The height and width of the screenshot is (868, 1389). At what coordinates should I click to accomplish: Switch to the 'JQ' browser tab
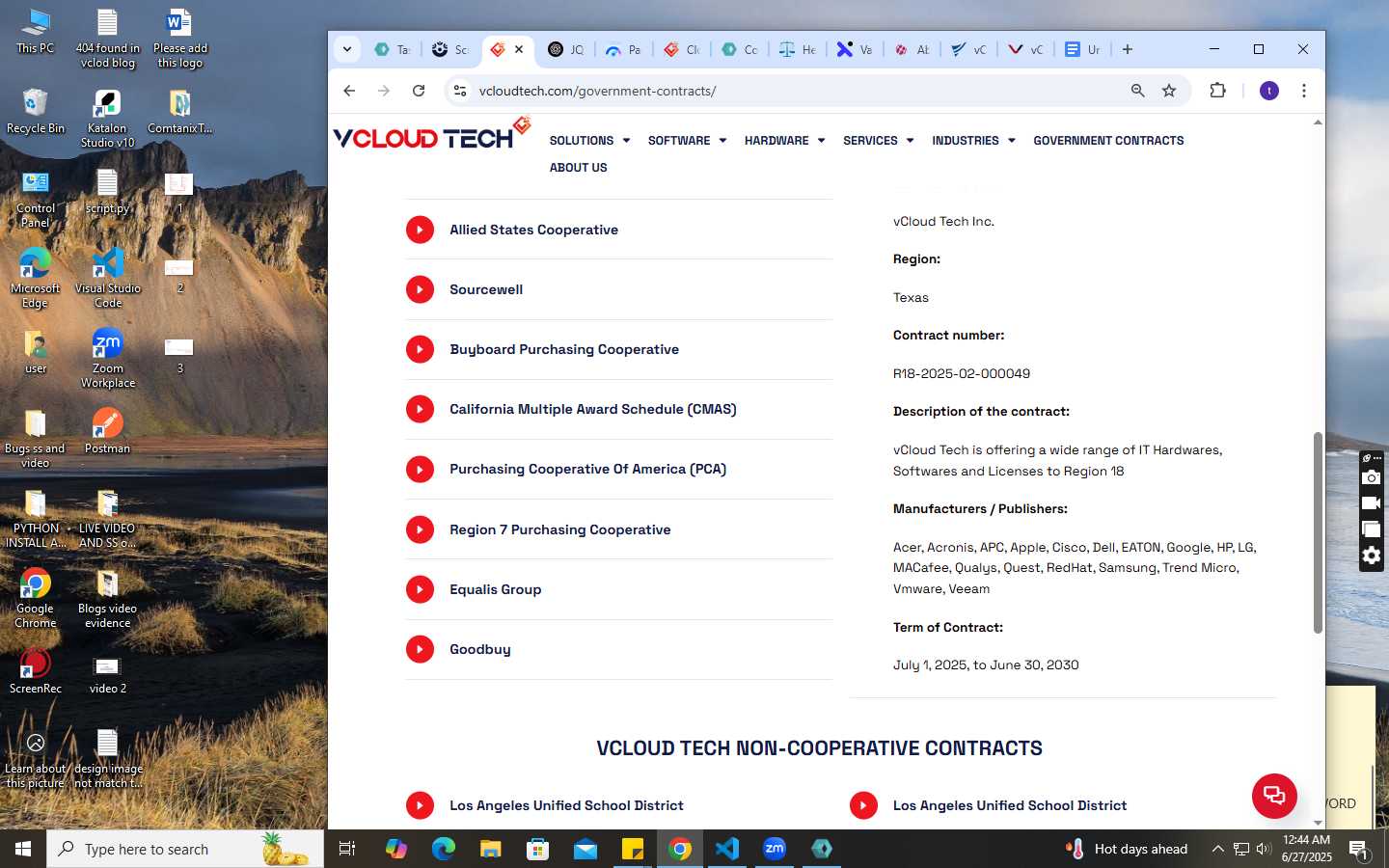point(565,49)
